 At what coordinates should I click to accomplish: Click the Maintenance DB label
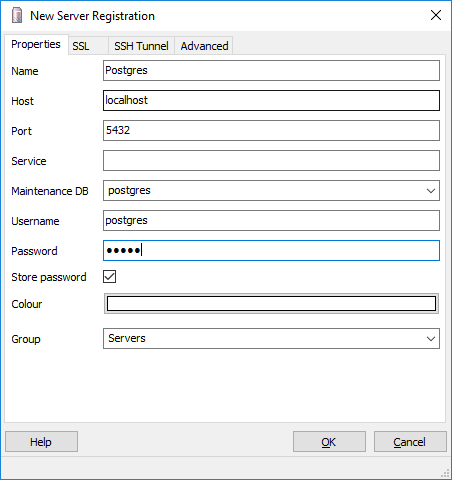click(50, 191)
